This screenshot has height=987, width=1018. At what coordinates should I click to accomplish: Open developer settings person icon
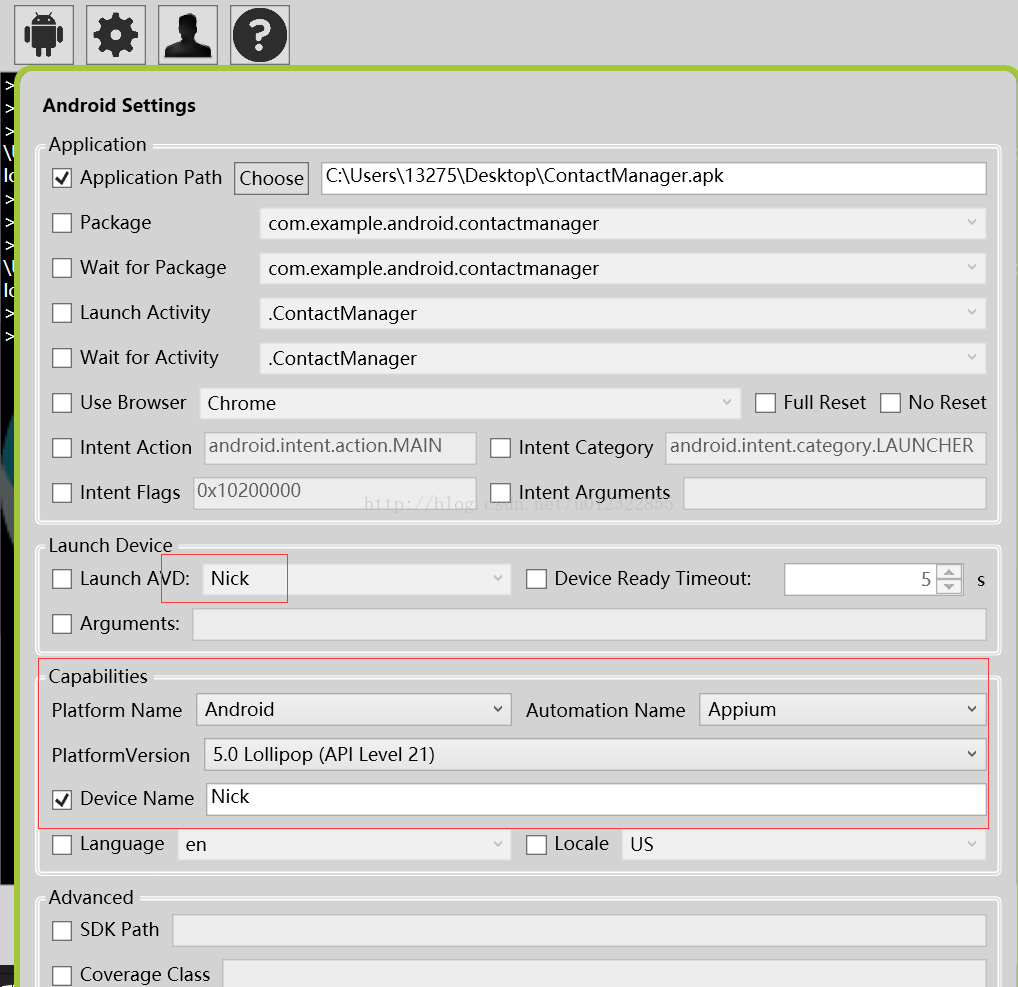[x=188, y=35]
